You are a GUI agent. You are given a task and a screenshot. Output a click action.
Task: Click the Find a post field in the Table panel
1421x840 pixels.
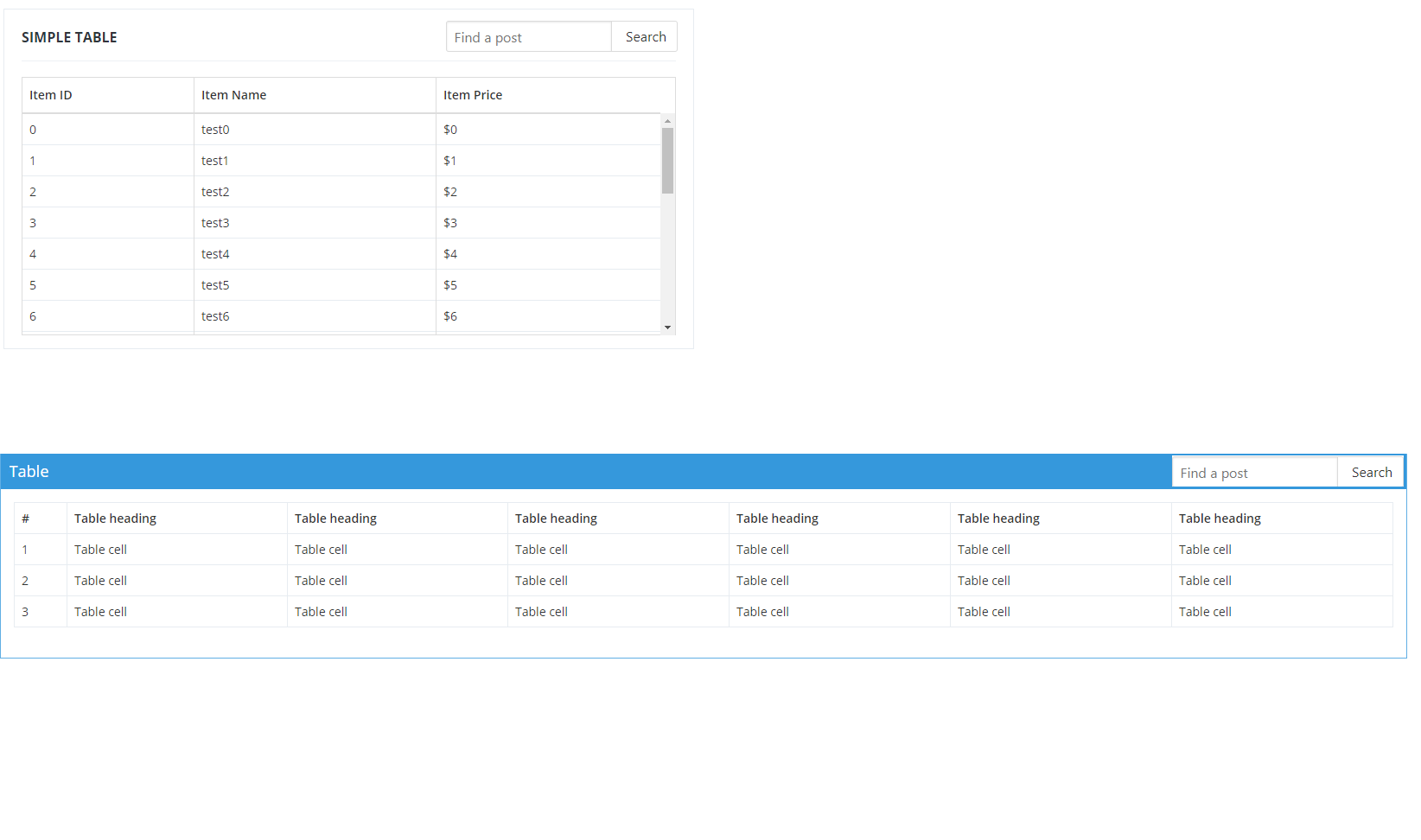pyautogui.click(x=1253, y=472)
